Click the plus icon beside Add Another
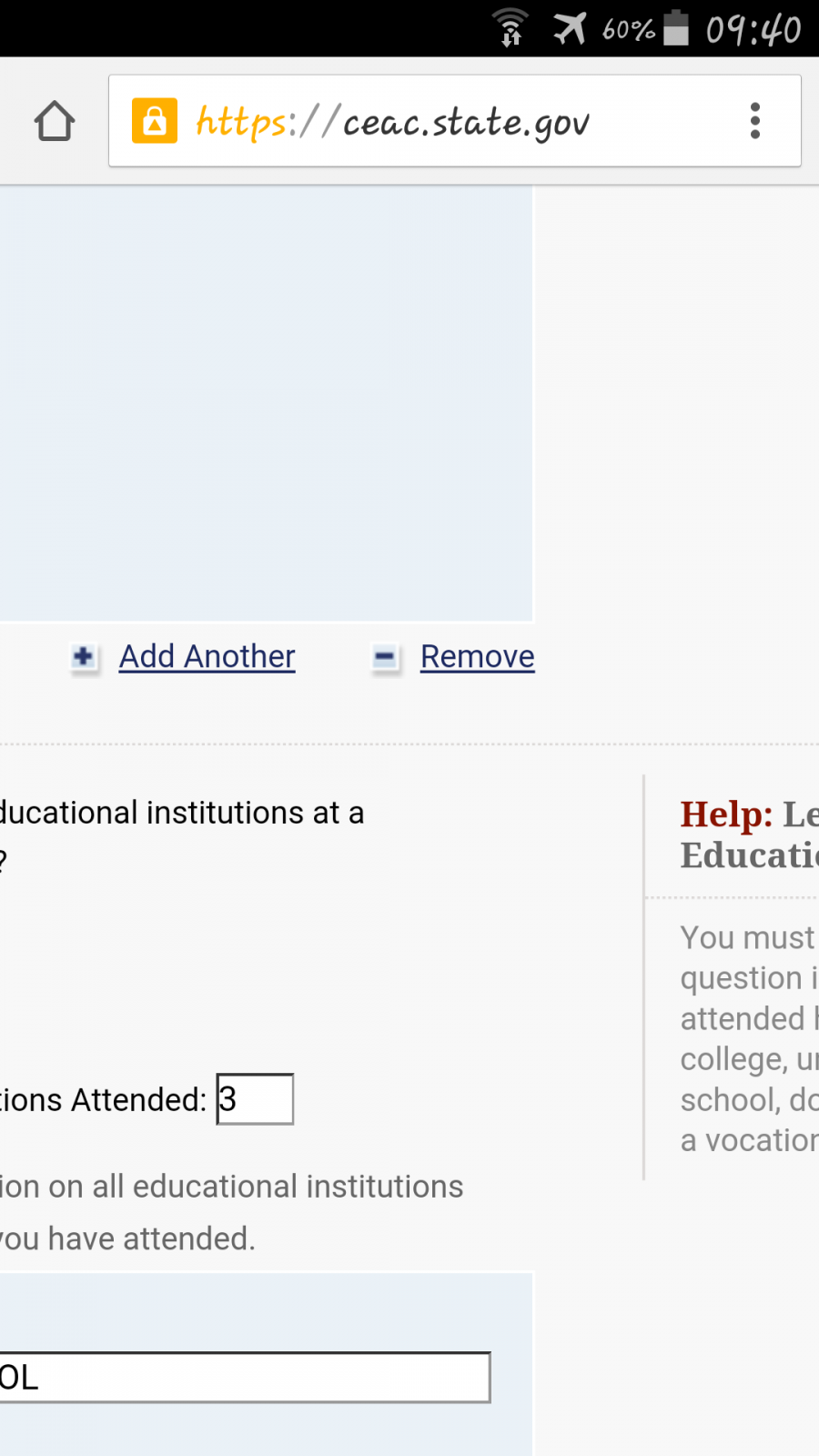 [x=84, y=656]
